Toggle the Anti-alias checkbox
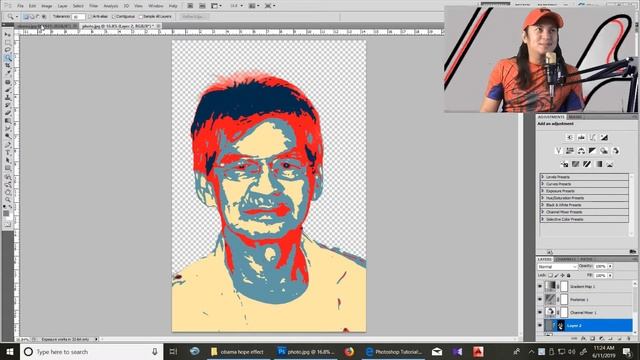The height and width of the screenshot is (360, 640). [90, 17]
